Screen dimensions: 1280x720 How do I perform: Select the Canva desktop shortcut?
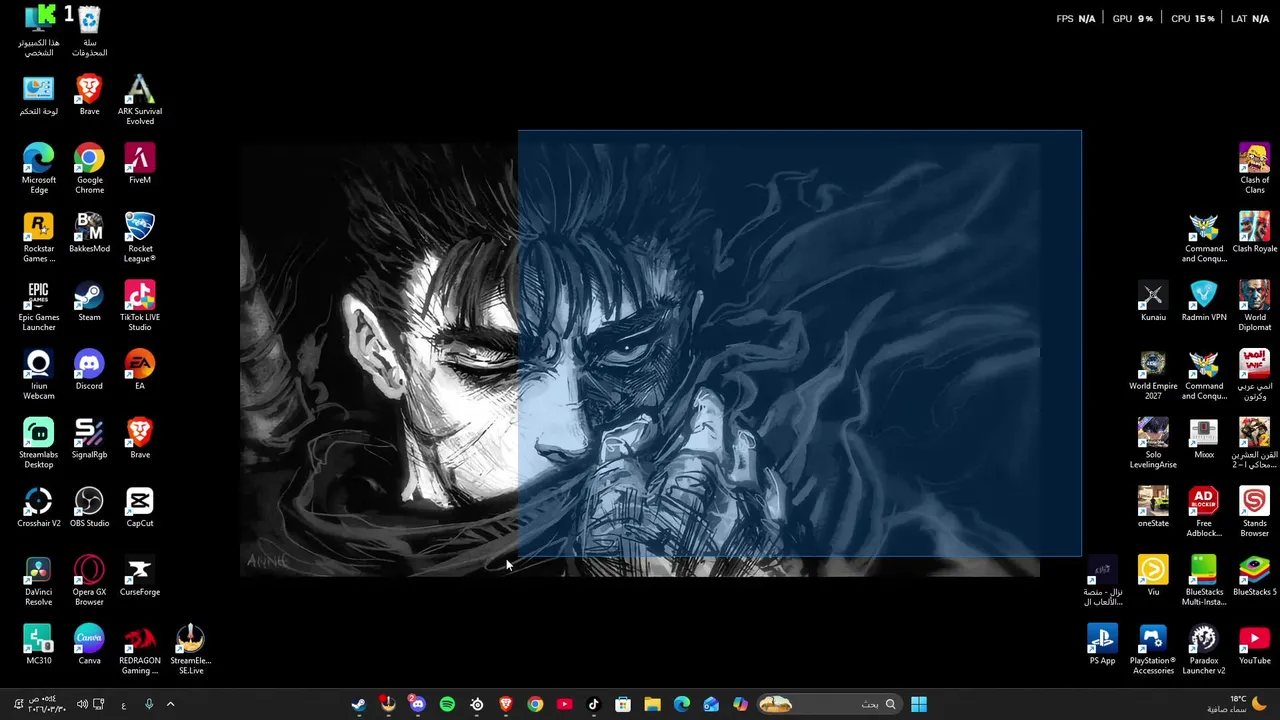point(89,644)
